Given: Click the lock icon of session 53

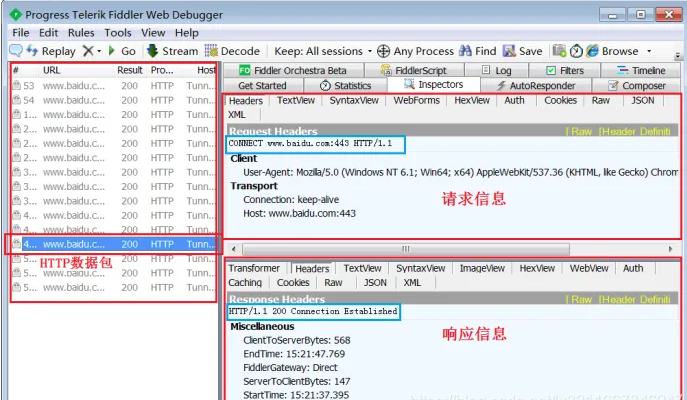Looking at the screenshot, I should [17, 85].
